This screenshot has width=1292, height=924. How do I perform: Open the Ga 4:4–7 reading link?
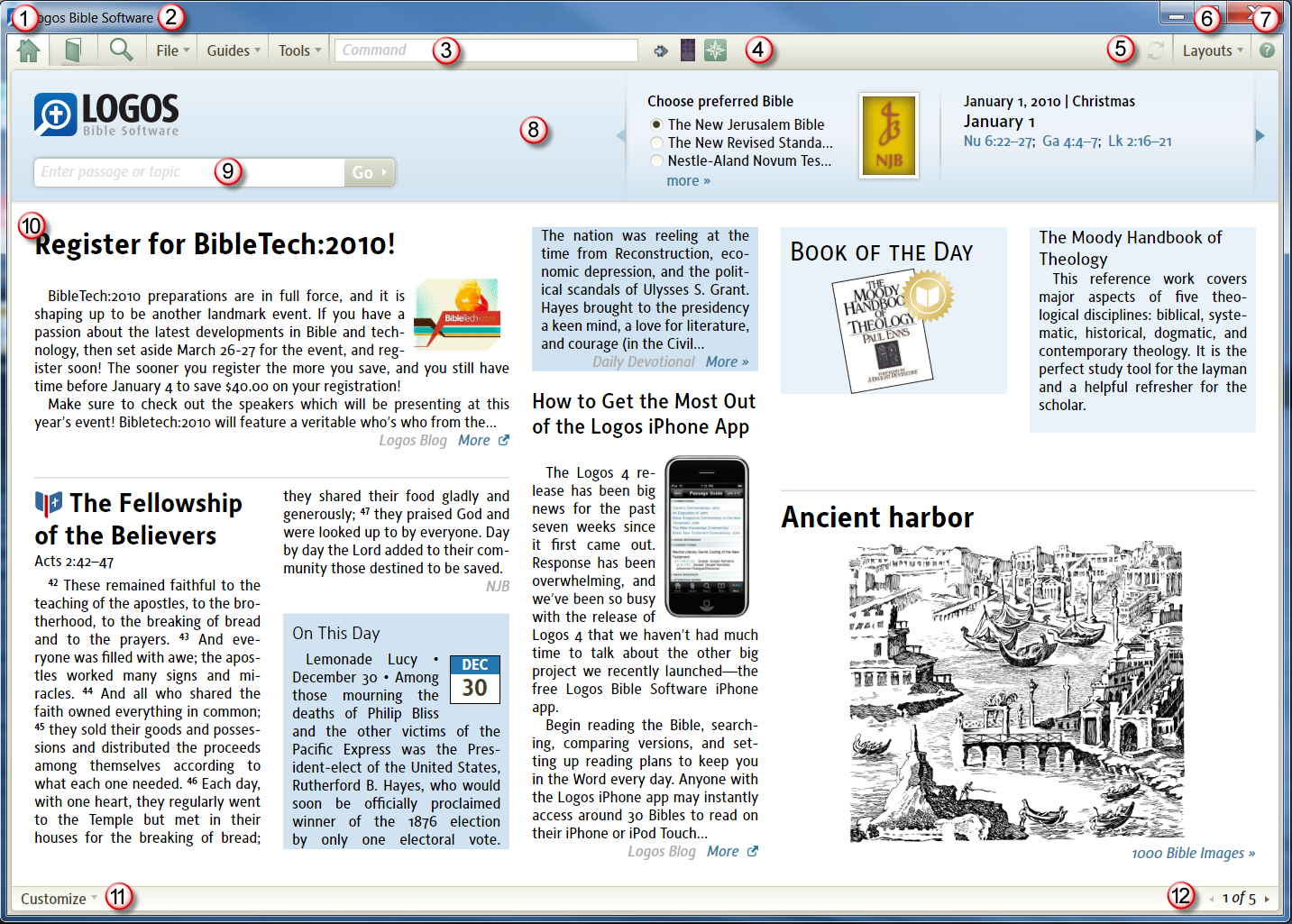click(1071, 141)
